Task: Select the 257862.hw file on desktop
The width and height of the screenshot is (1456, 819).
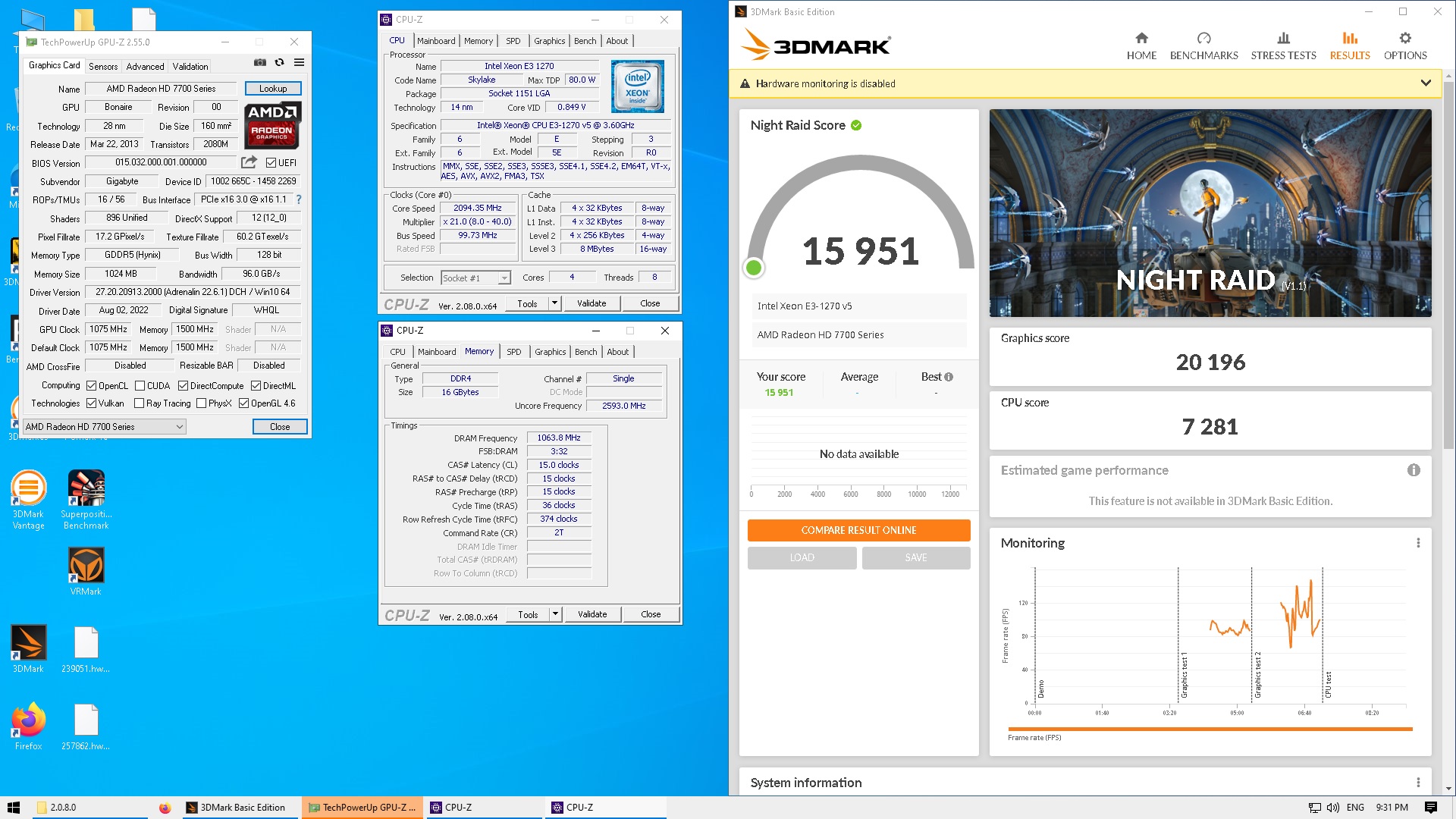Action: click(x=86, y=726)
